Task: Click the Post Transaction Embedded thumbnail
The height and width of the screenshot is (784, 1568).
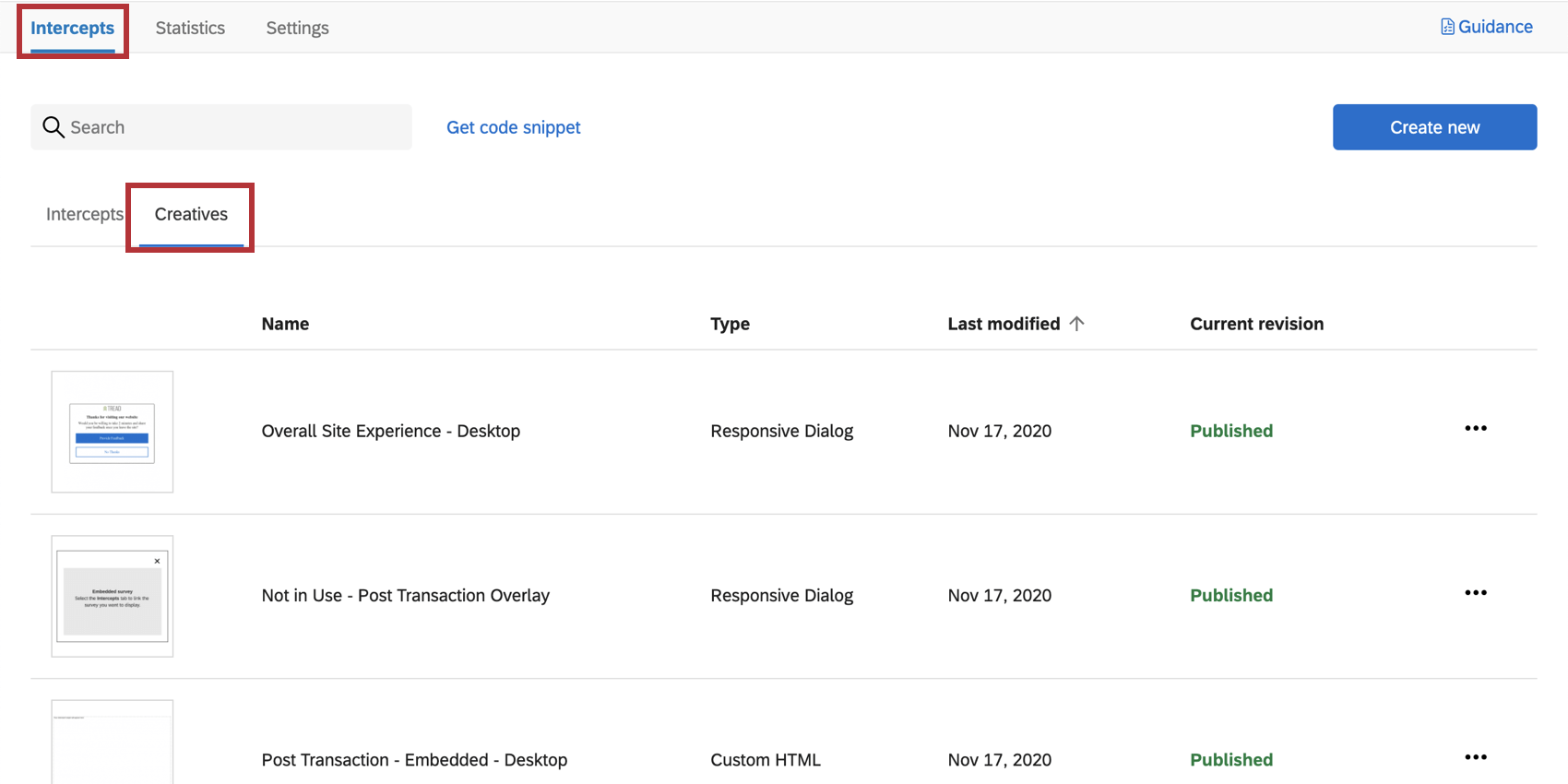Action: click(x=113, y=742)
